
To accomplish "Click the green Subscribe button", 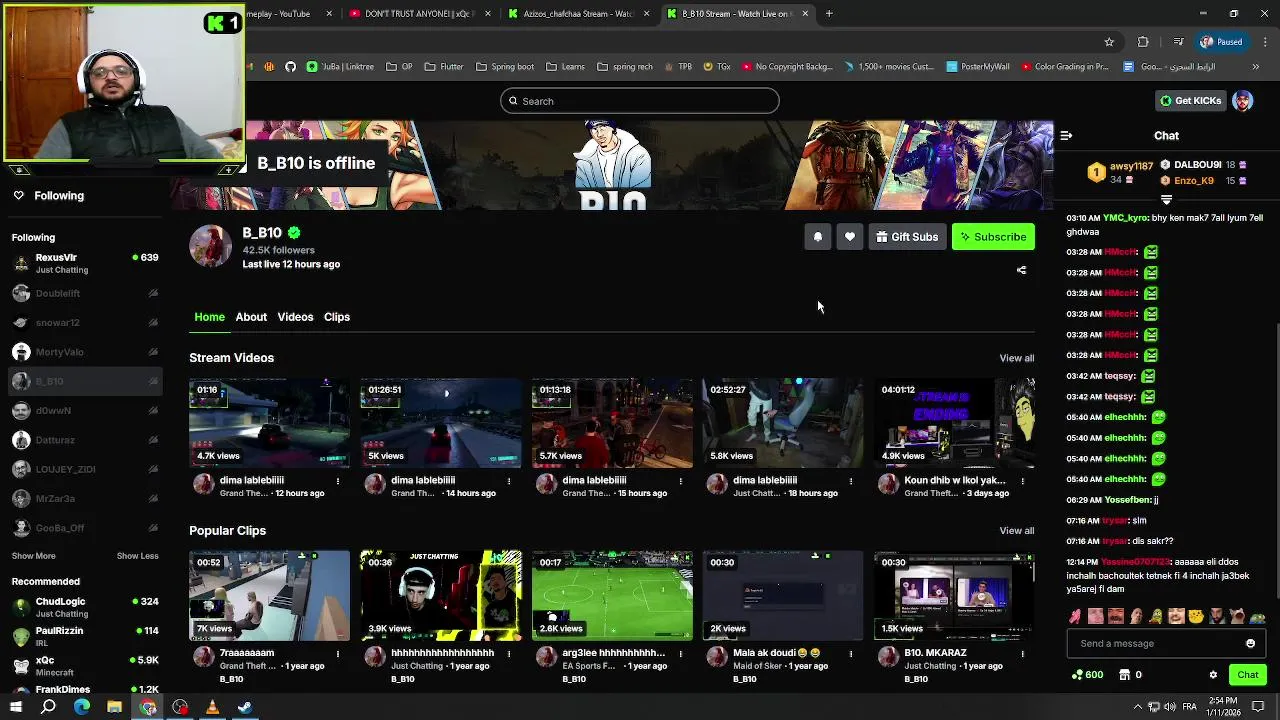I will [x=993, y=237].
